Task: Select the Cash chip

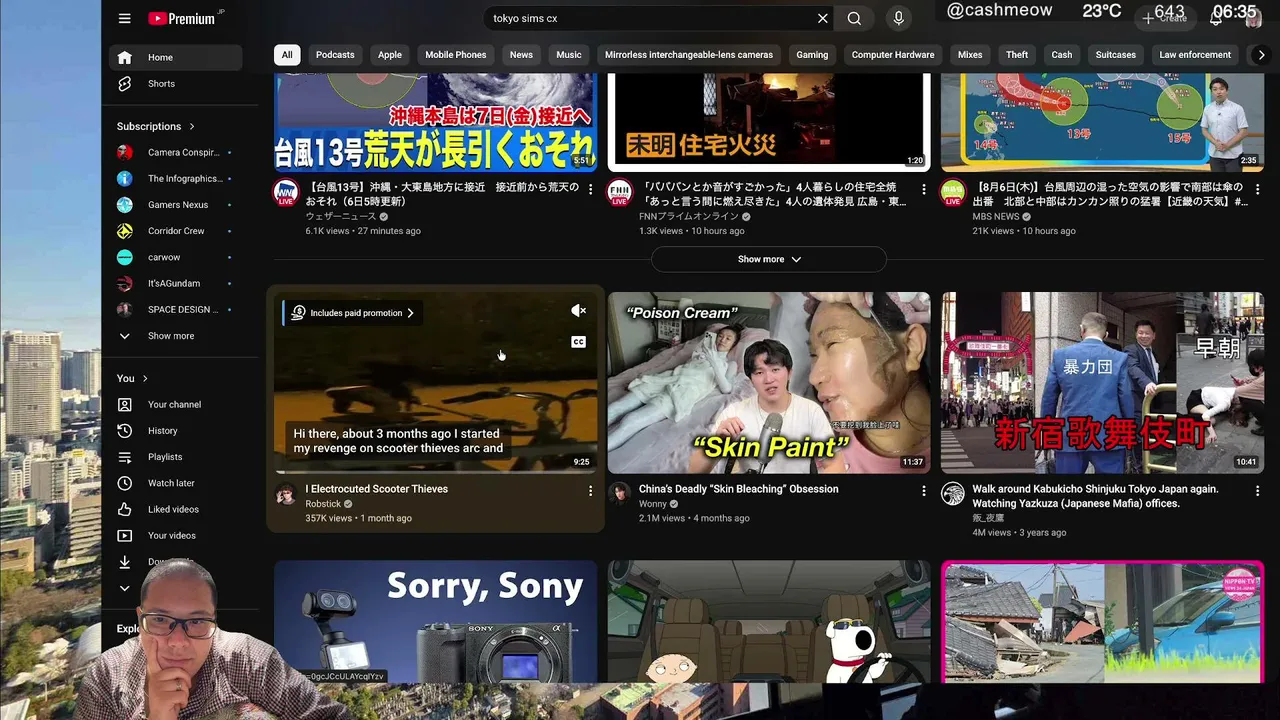Action: coord(1062,55)
